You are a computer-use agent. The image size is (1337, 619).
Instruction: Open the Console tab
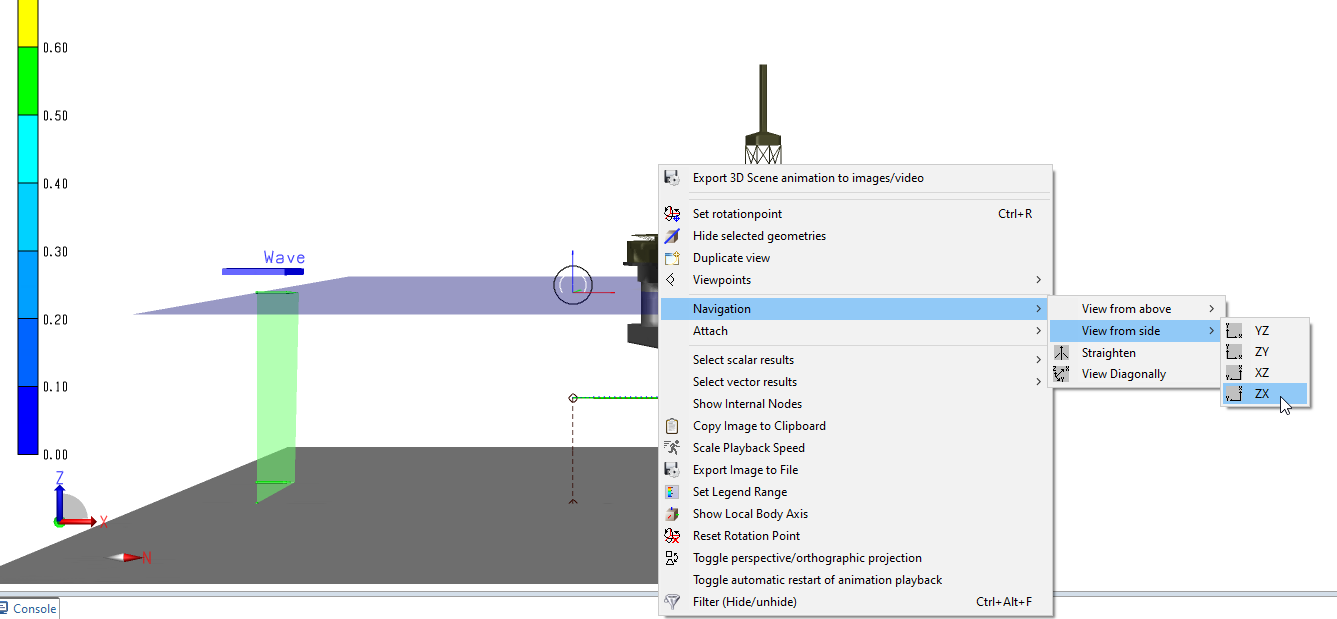(33, 609)
